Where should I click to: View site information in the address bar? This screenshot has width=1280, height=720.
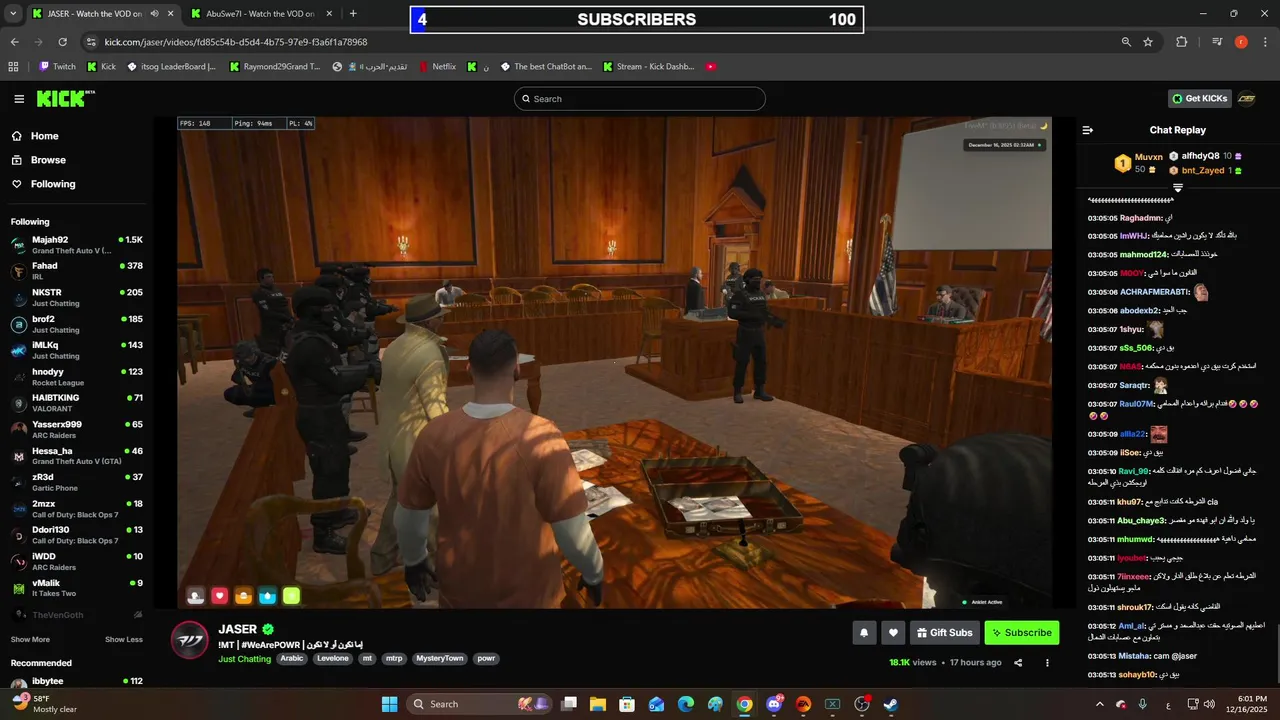pyautogui.click(x=91, y=42)
